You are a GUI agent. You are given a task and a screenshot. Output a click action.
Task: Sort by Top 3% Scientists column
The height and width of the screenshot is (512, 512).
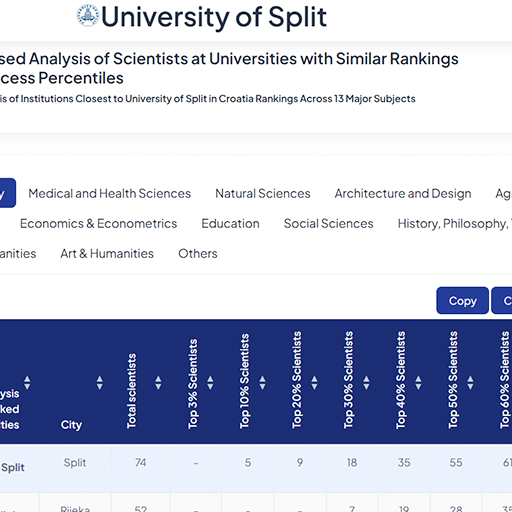pos(210,383)
